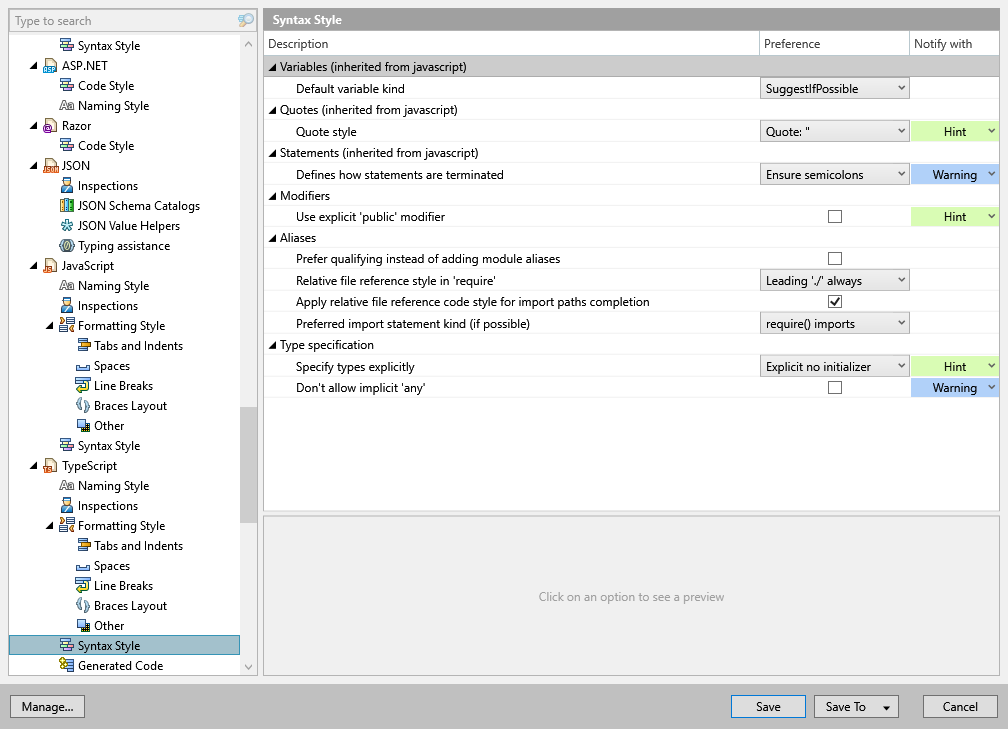The width and height of the screenshot is (1008, 729).
Task: Select the Razor Code Style tree item
Action: pos(105,145)
